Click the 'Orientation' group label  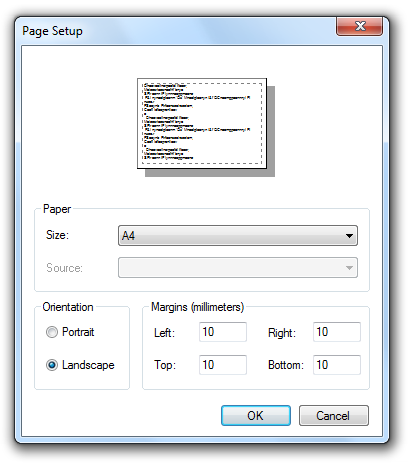68,307
